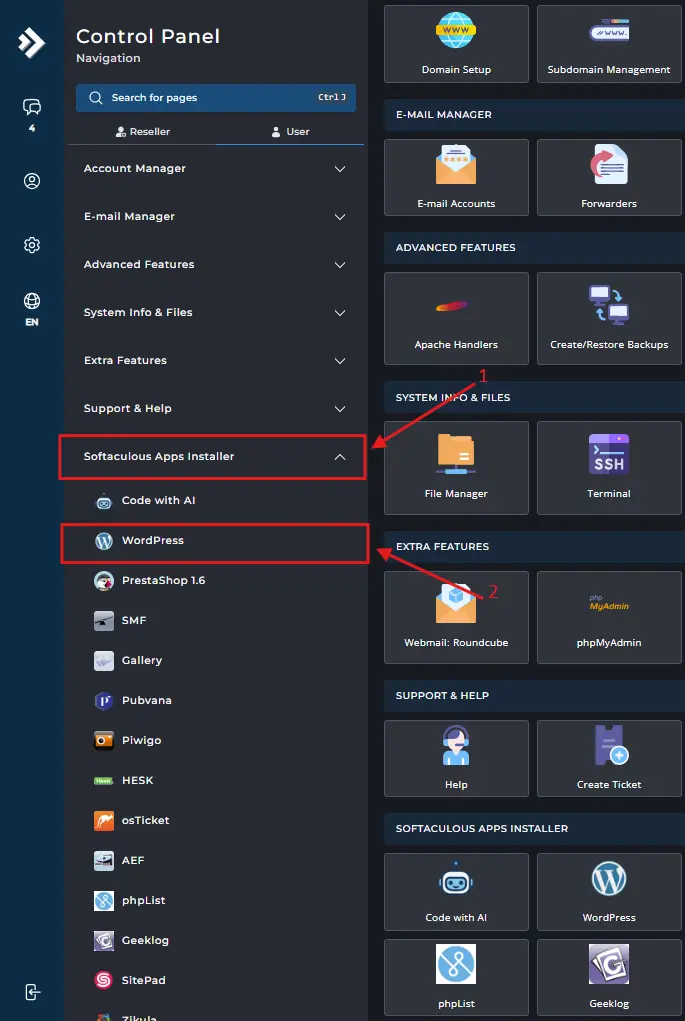The width and height of the screenshot is (685, 1021).
Task: Click the ADVANCED FEATURES section heading
Action: point(455,247)
